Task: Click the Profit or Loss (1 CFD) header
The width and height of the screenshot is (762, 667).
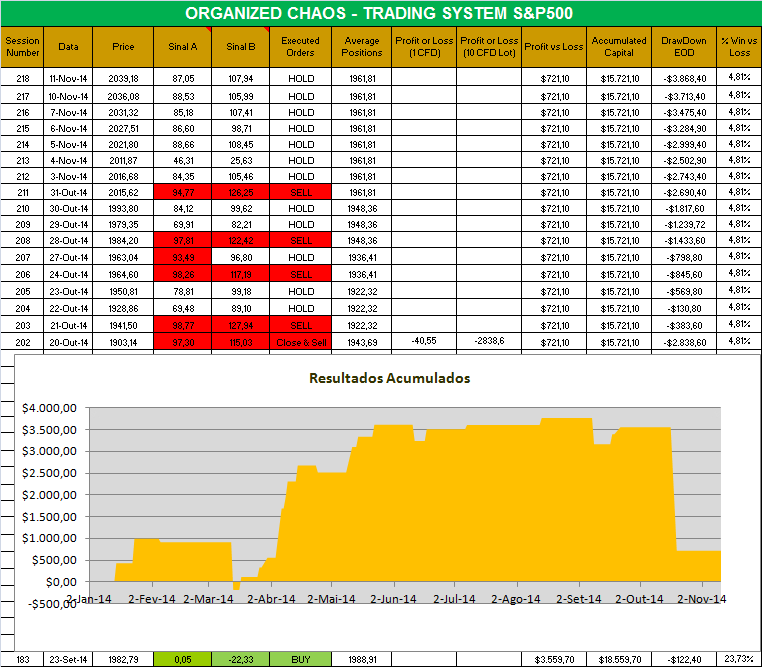Action: pyautogui.click(x=424, y=47)
